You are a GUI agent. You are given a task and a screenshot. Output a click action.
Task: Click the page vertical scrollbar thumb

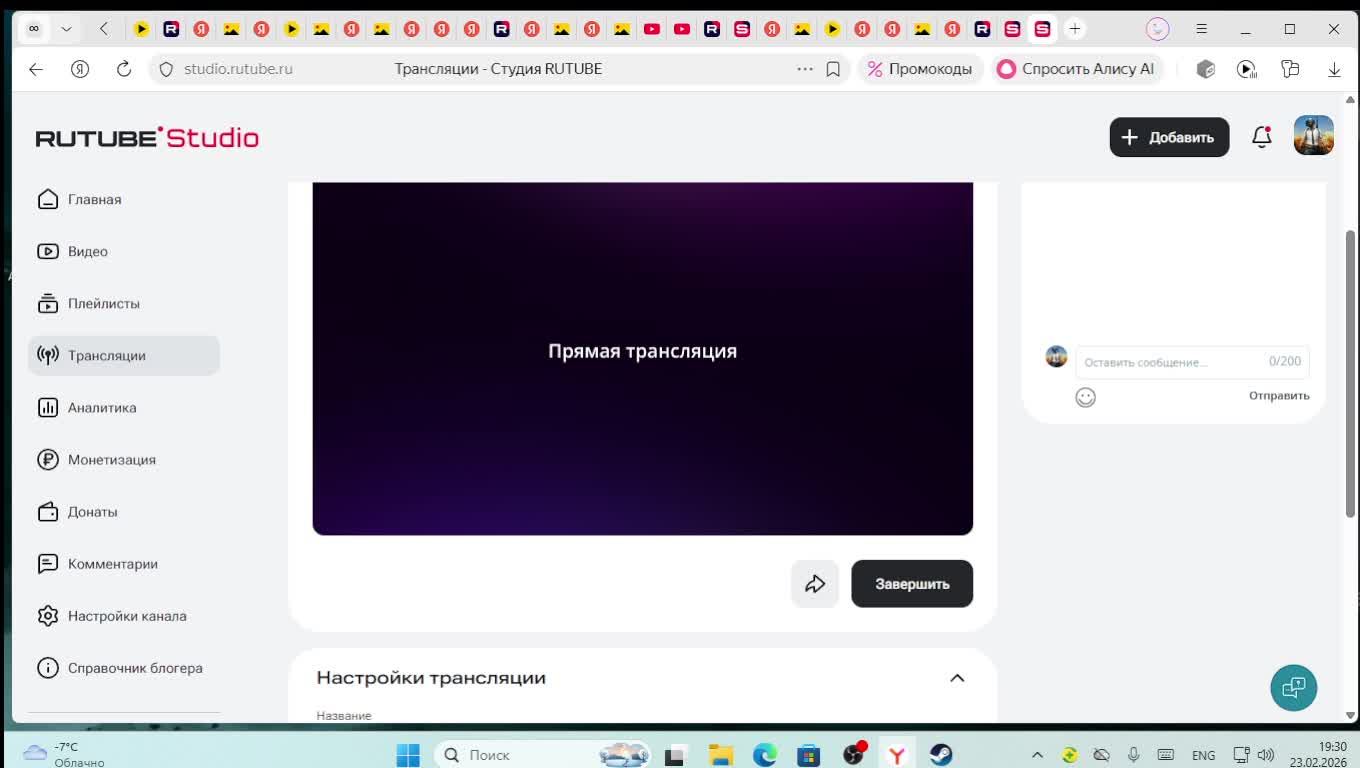1350,375
